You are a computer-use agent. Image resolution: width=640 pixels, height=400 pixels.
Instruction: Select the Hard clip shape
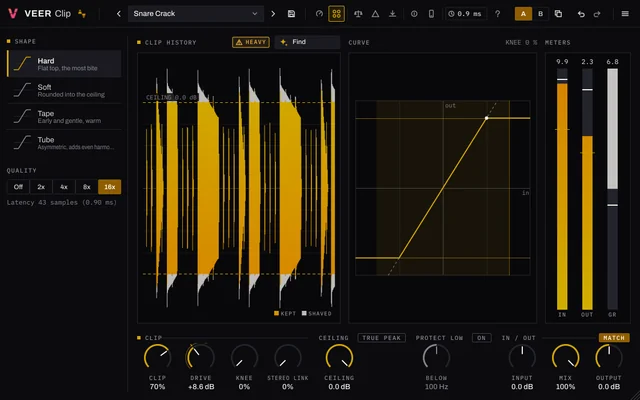click(x=64, y=64)
